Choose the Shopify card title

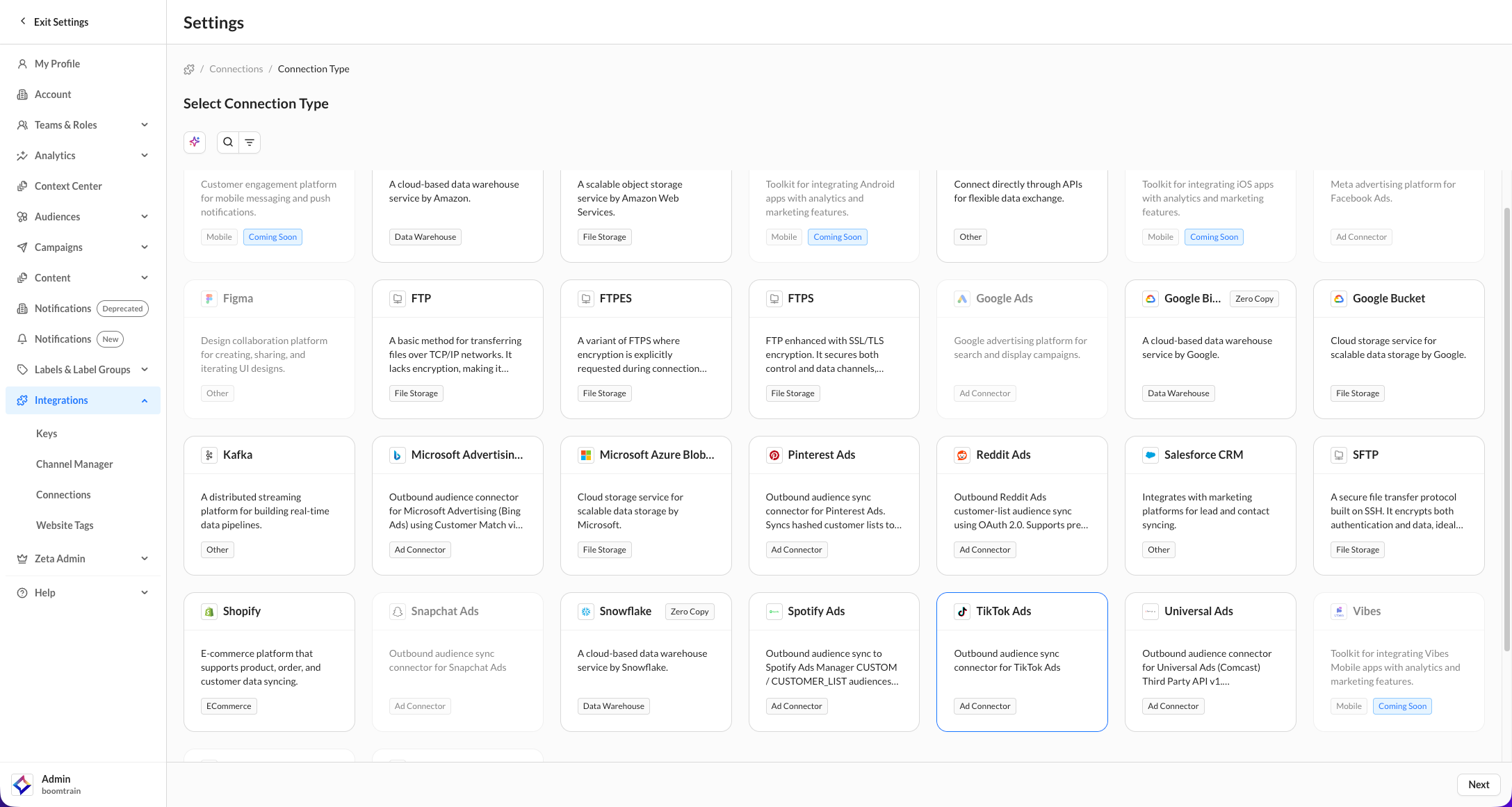[x=242, y=612]
